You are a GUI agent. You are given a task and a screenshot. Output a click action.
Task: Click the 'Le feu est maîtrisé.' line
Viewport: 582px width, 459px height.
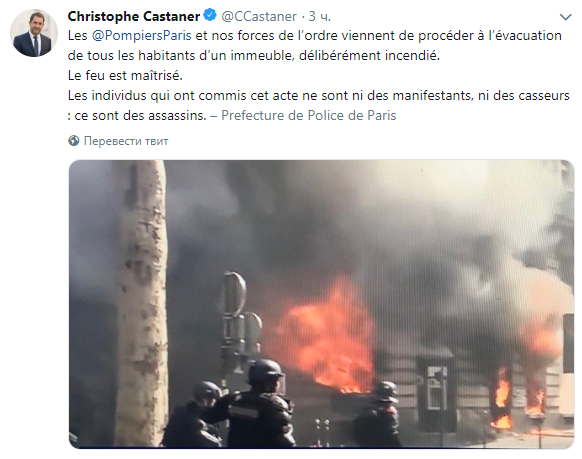click(125, 76)
